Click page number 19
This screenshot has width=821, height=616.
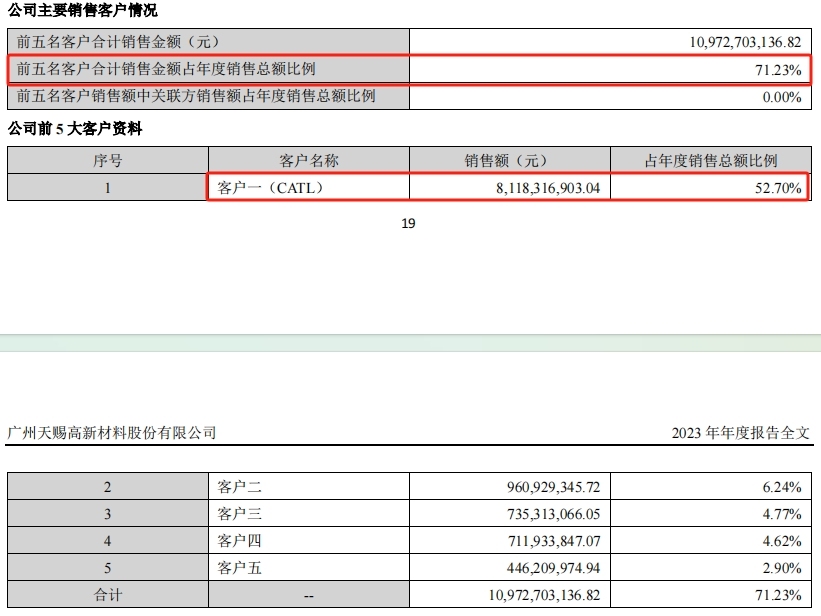pyautogui.click(x=408, y=224)
